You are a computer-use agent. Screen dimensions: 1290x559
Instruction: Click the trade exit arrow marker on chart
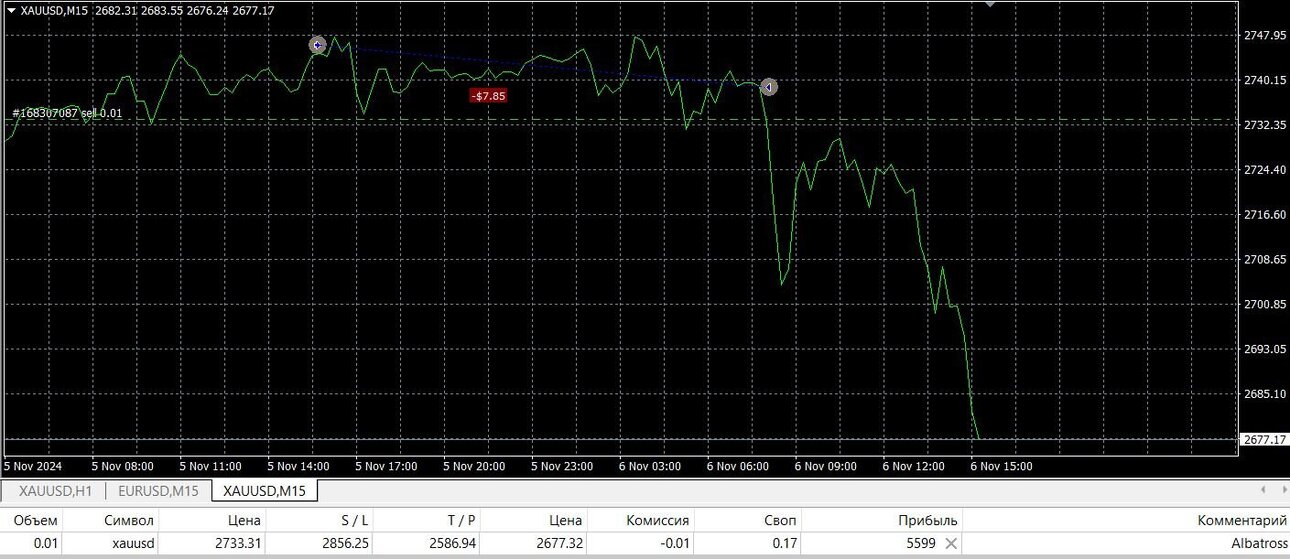(768, 87)
